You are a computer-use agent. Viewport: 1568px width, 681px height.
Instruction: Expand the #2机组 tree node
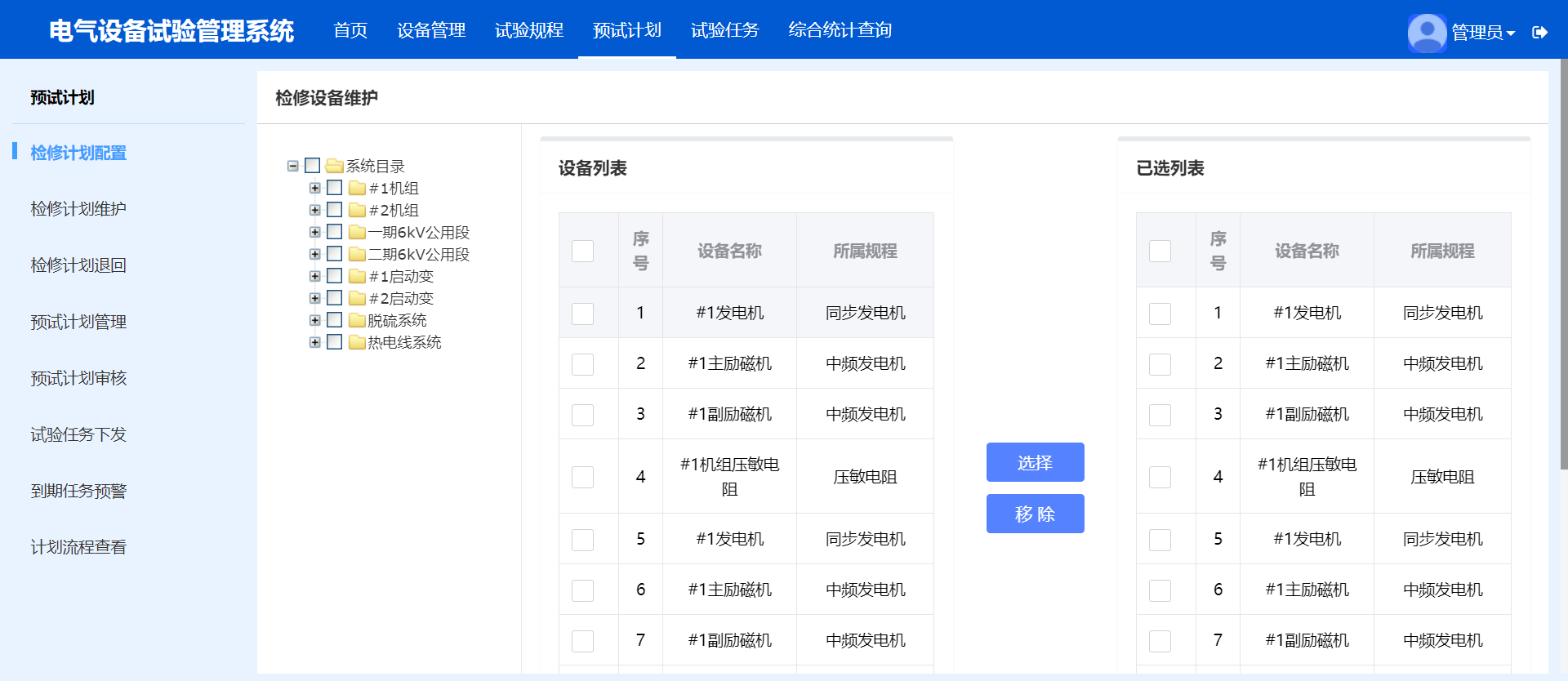314,210
